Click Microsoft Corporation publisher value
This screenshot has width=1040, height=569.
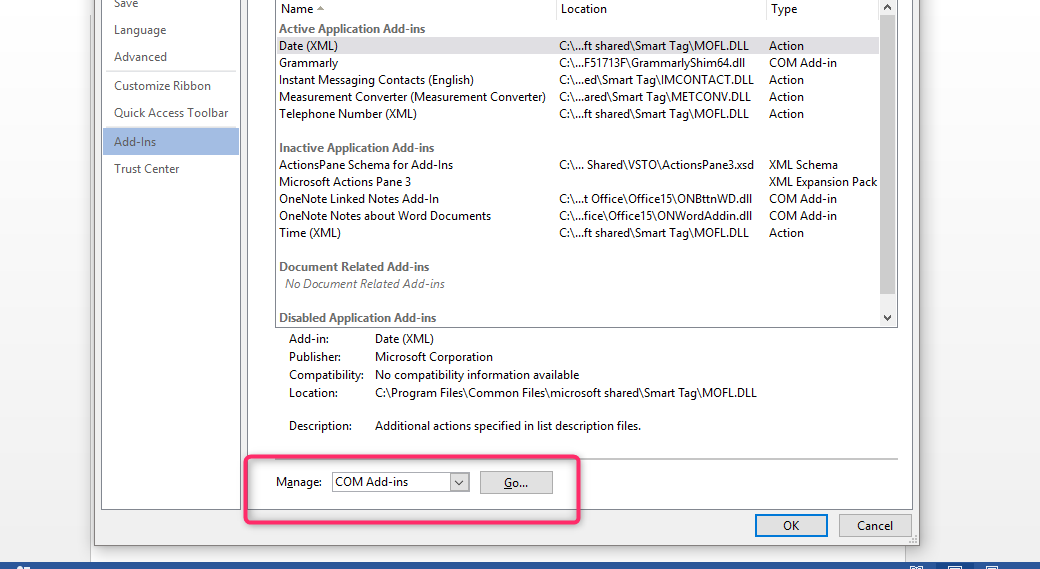point(434,357)
